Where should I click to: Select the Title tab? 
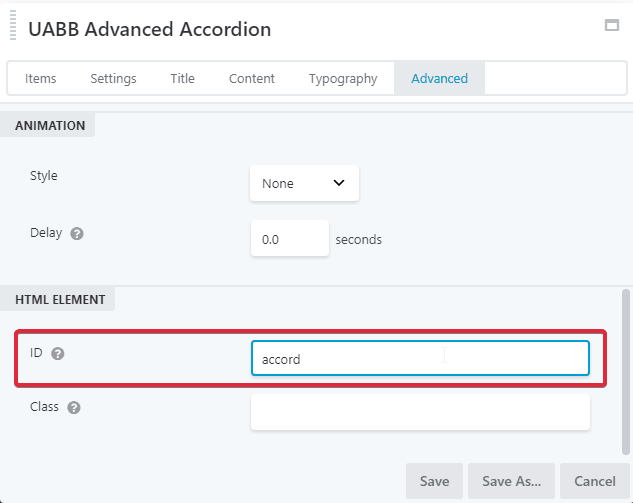pyautogui.click(x=182, y=79)
